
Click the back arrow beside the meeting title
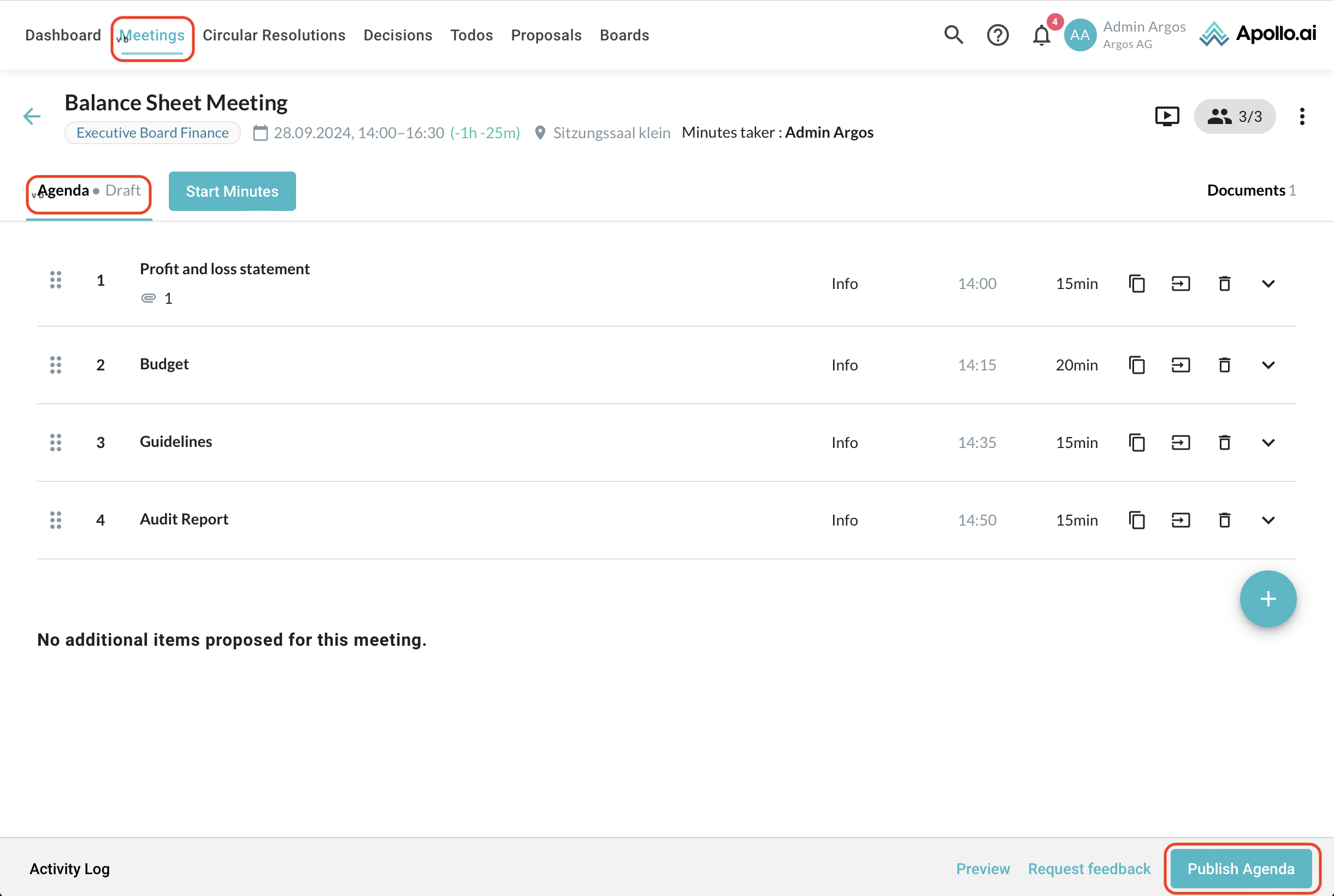coord(32,116)
